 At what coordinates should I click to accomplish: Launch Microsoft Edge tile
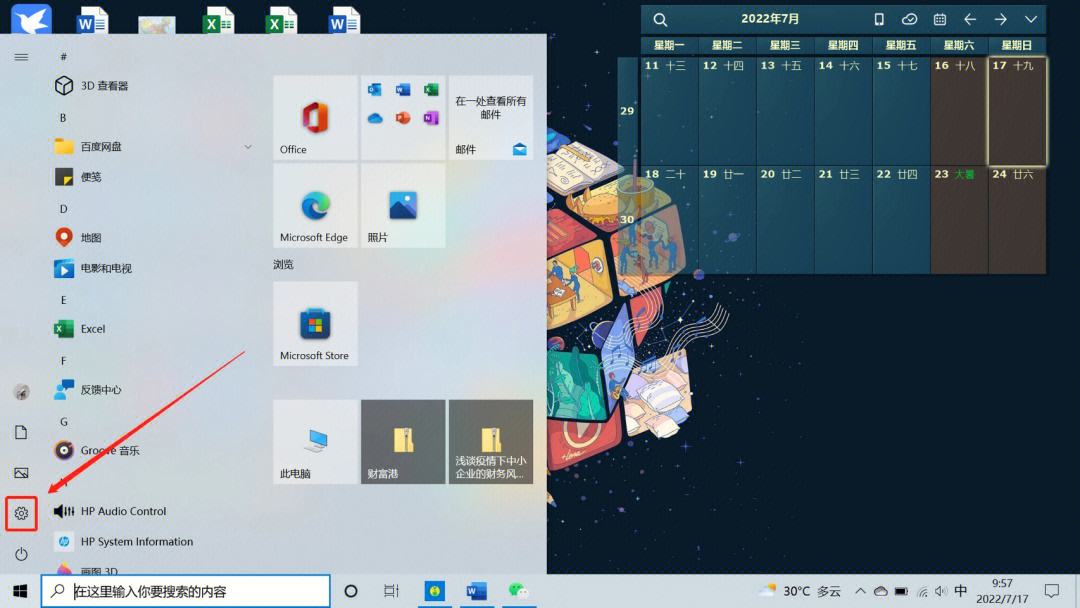[x=315, y=206]
